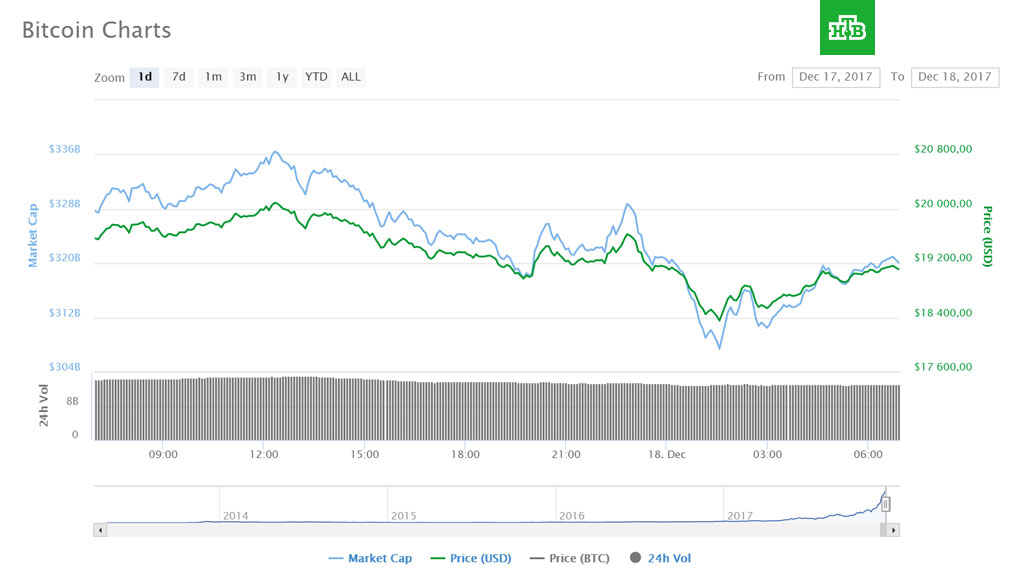Click the $19 200,00 price label
This screenshot has height=576, width=1024.
(x=943, y=258)
